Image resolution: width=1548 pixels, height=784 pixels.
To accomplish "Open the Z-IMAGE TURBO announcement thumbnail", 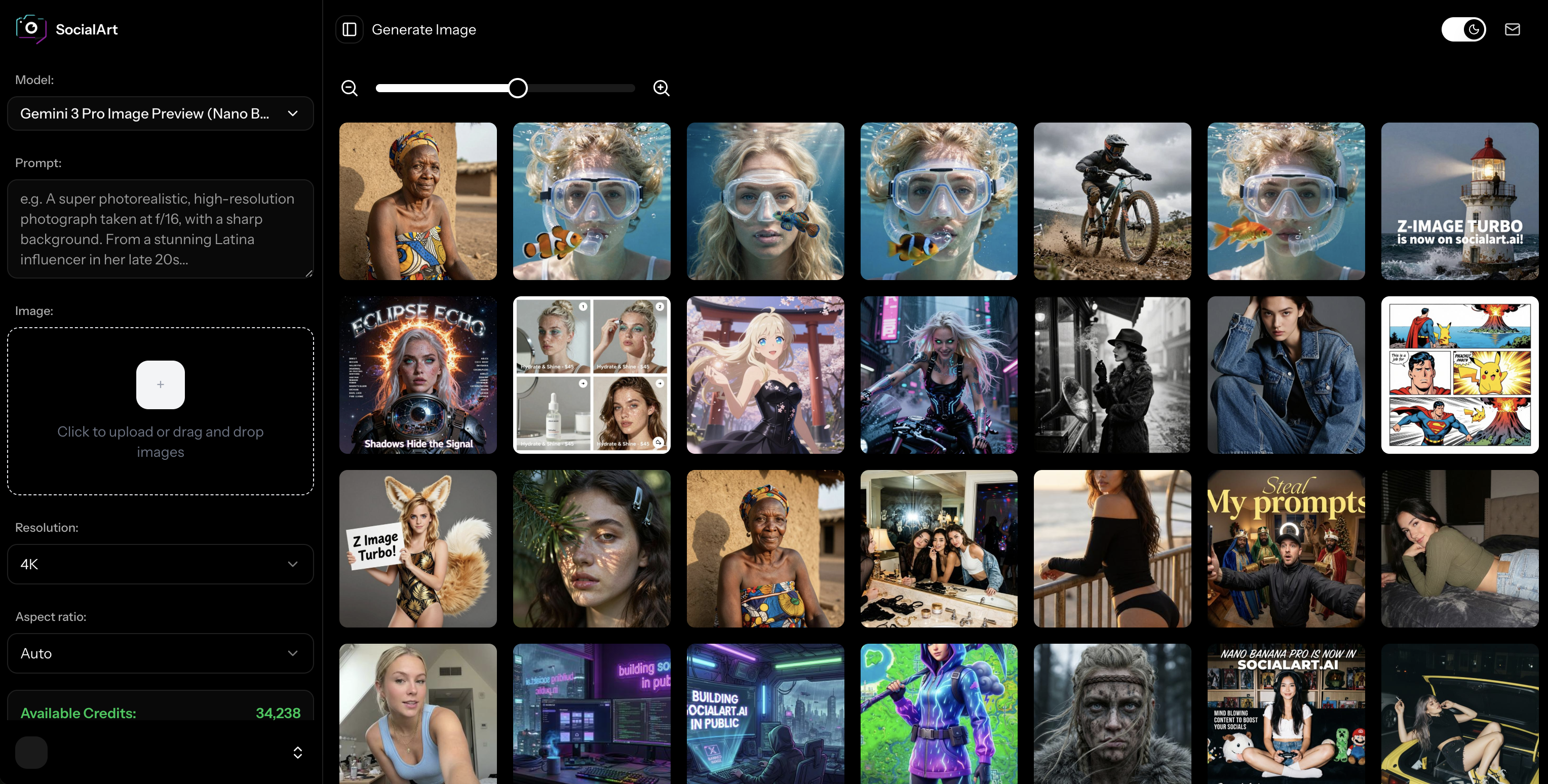I will [x=1460, y=201].
